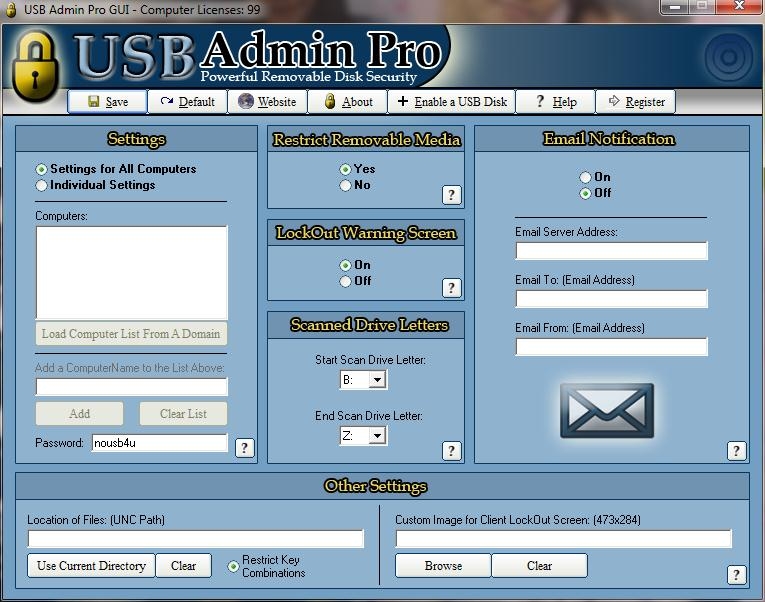Close the USB Admin Pro window
This screenshot has height=602, width=765.
click(740, 7)
